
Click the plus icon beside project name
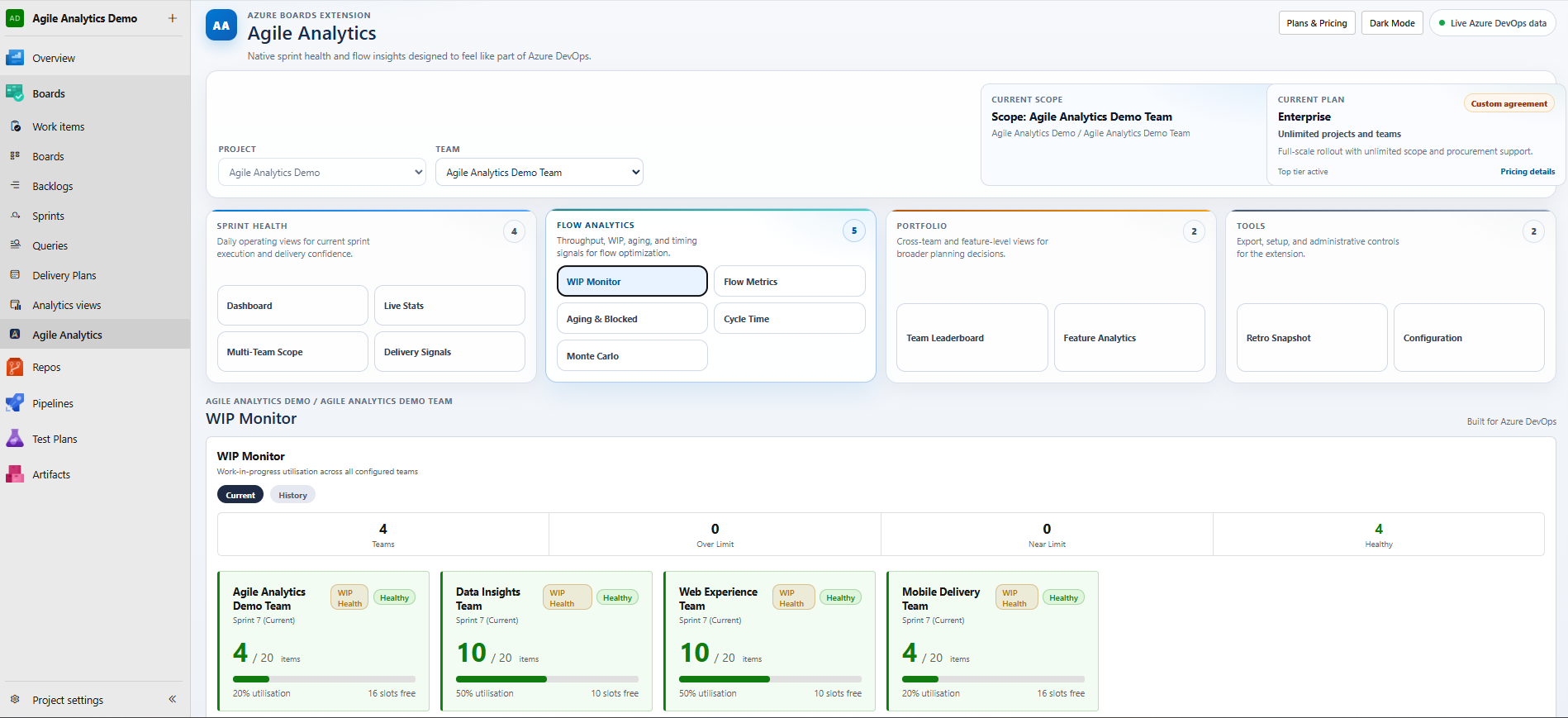click(173, 18)
